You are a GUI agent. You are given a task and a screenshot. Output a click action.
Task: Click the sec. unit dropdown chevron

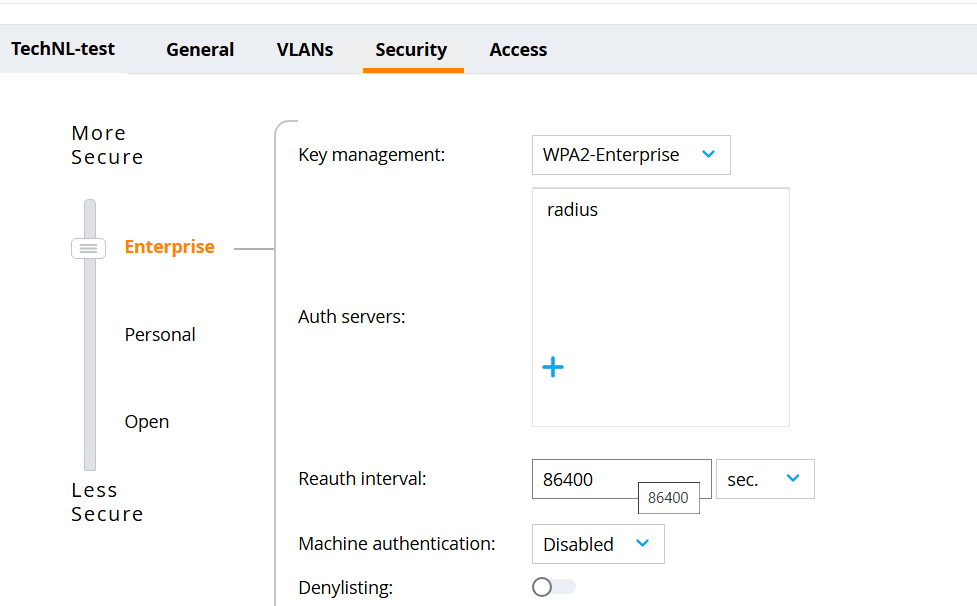tap(793, 478)
